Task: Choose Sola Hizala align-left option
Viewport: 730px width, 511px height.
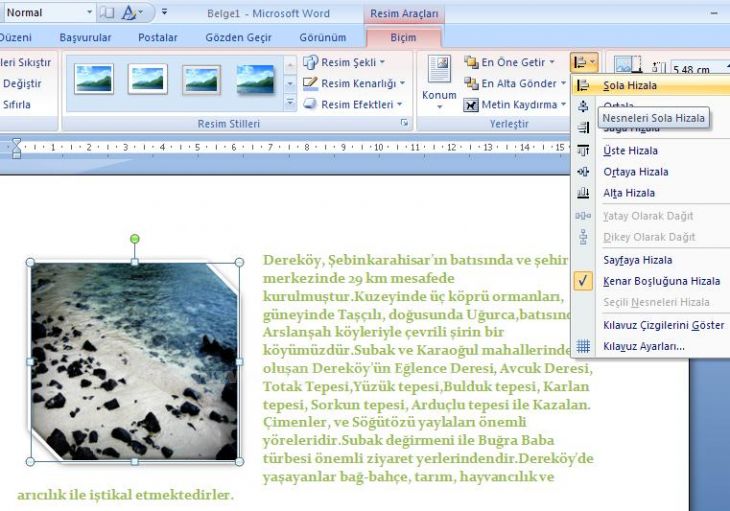Action: pyautogui.click(x=652, y=85)
